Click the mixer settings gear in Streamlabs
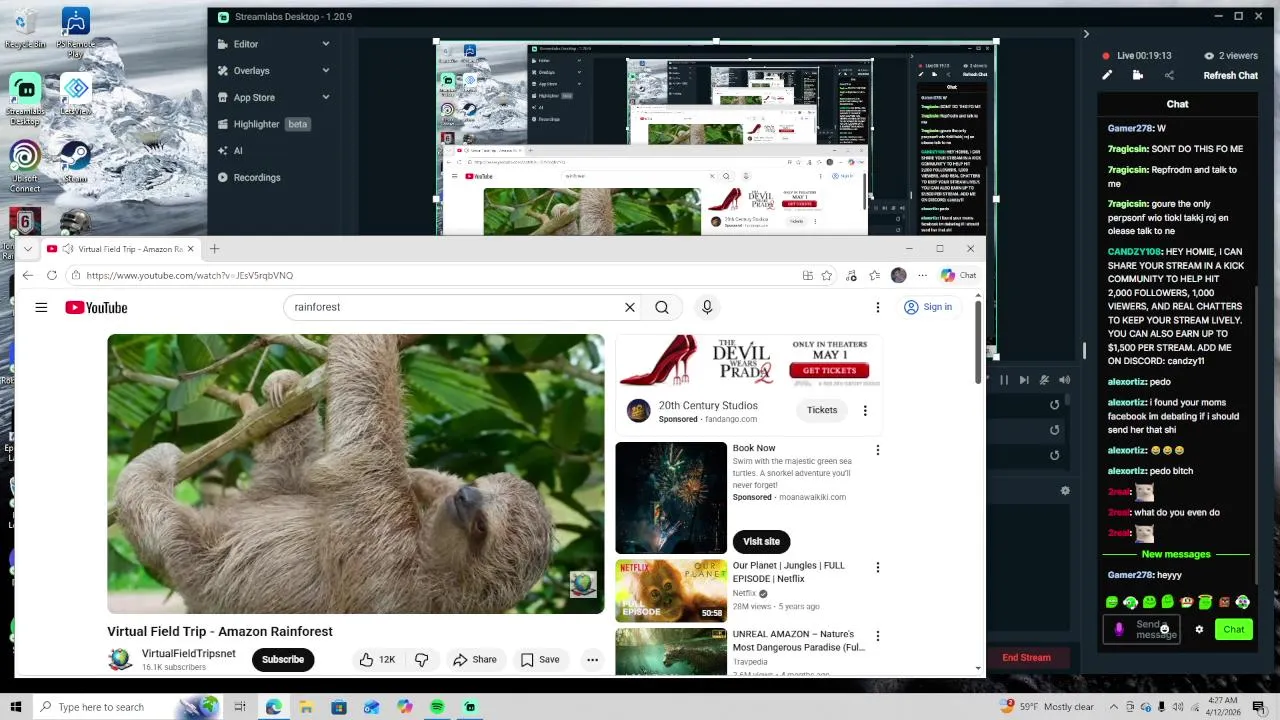 point(1065,491)
